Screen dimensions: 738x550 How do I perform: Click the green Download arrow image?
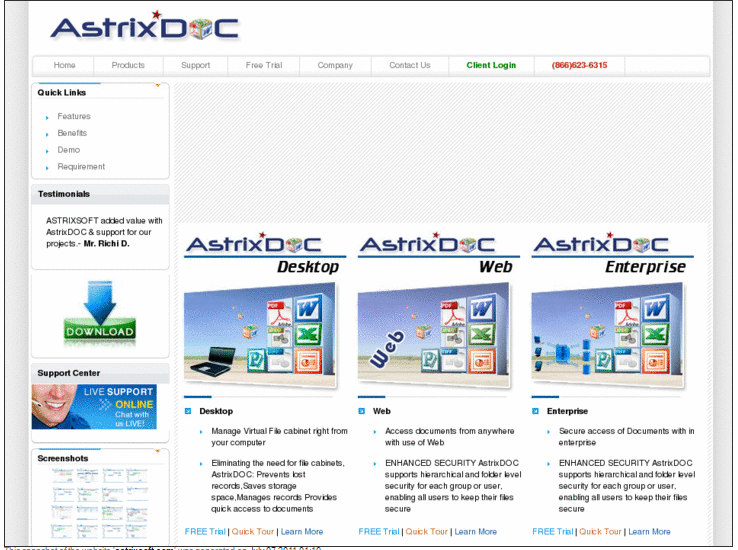(x=99, y=313)
